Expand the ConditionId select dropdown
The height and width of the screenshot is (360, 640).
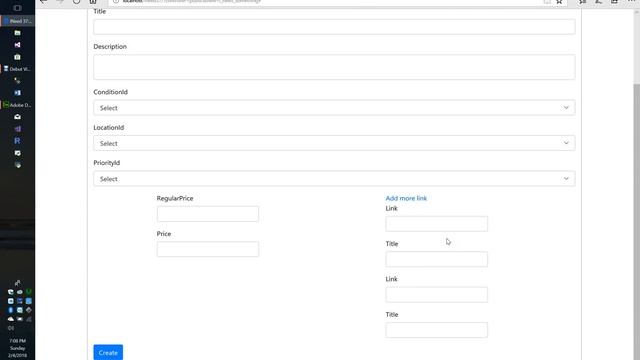point(334,108)
